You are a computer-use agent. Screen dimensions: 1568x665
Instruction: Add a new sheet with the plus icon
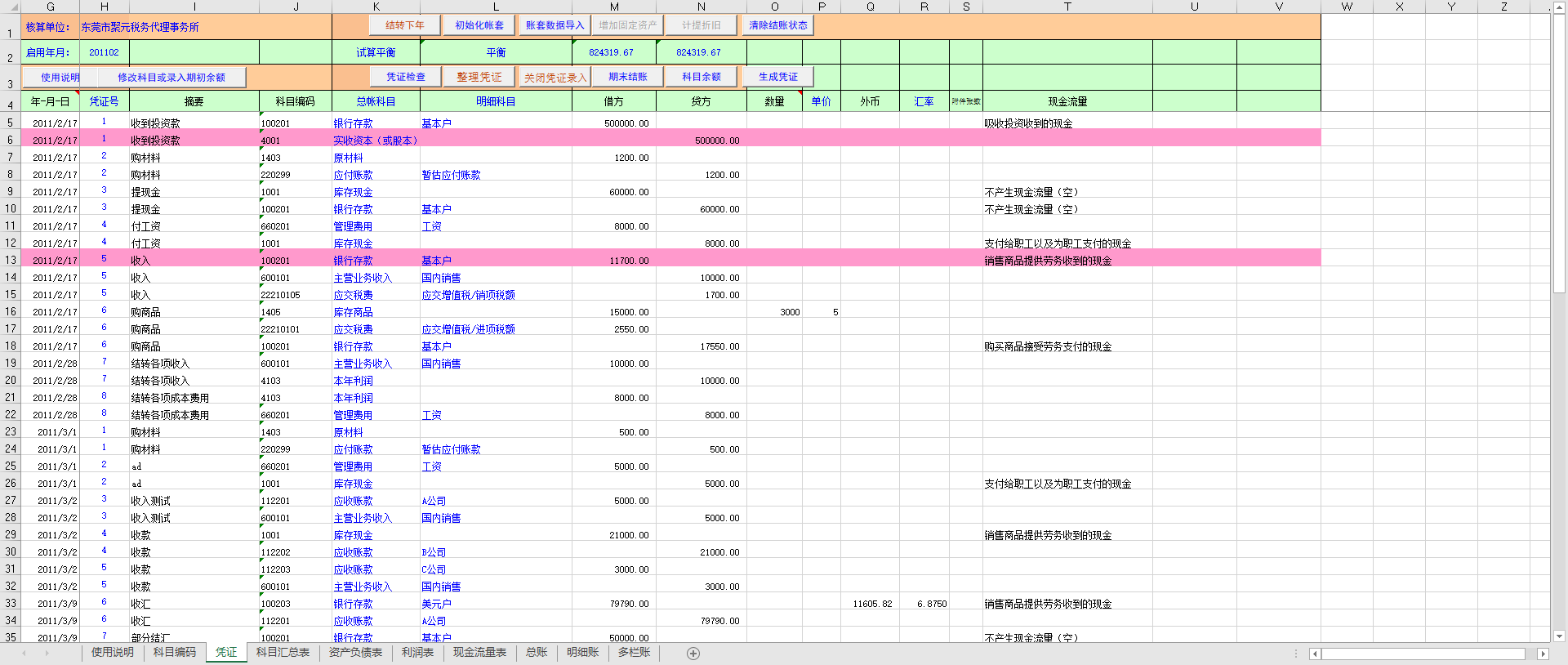(693, 653)
